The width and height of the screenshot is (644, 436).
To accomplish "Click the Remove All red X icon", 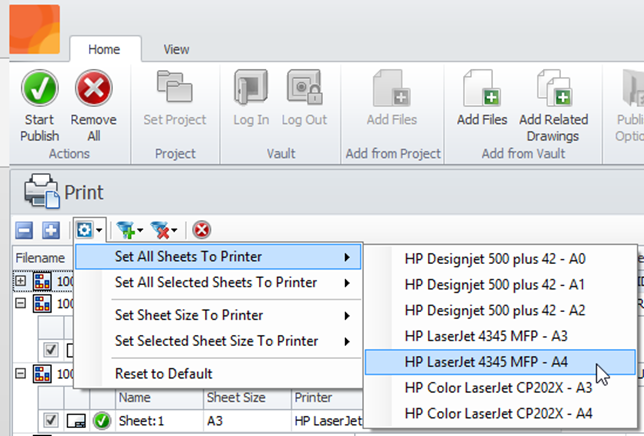I will [x=94, y=88].
